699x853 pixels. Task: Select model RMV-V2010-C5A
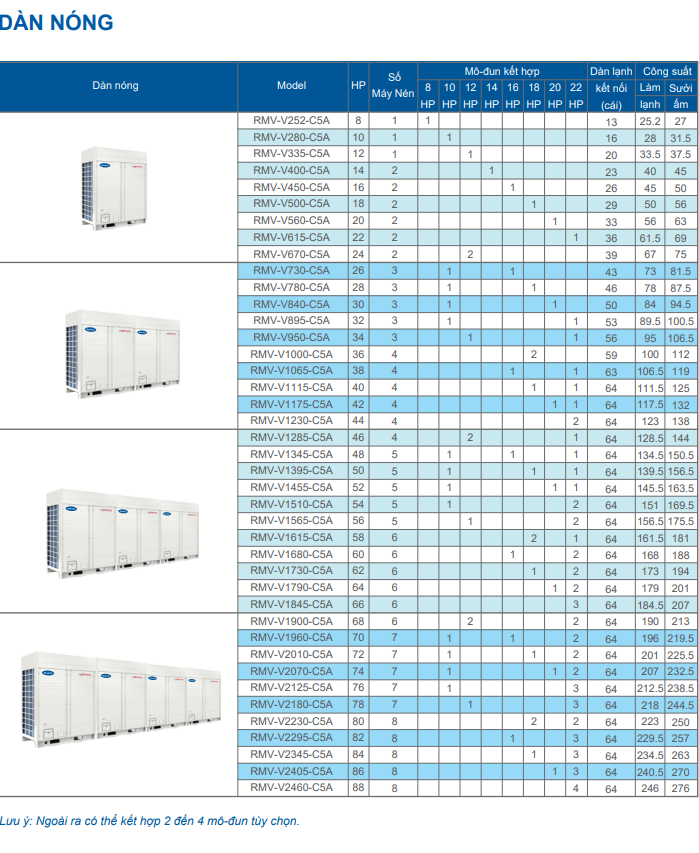tap(292, 654)
